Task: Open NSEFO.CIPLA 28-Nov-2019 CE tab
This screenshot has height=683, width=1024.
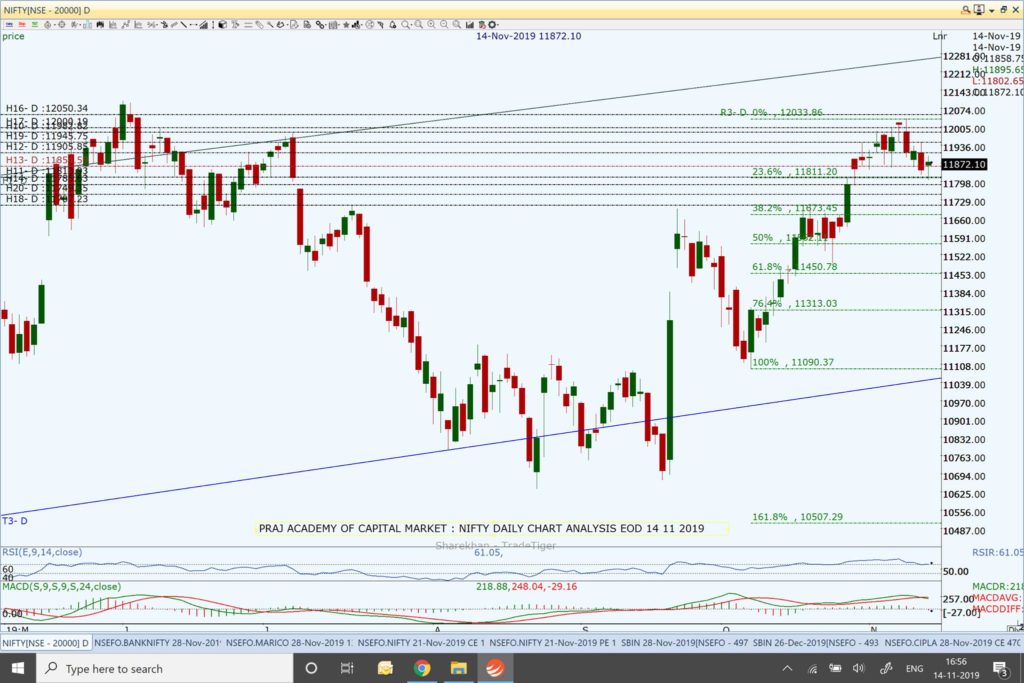Action: coord(952,643)
